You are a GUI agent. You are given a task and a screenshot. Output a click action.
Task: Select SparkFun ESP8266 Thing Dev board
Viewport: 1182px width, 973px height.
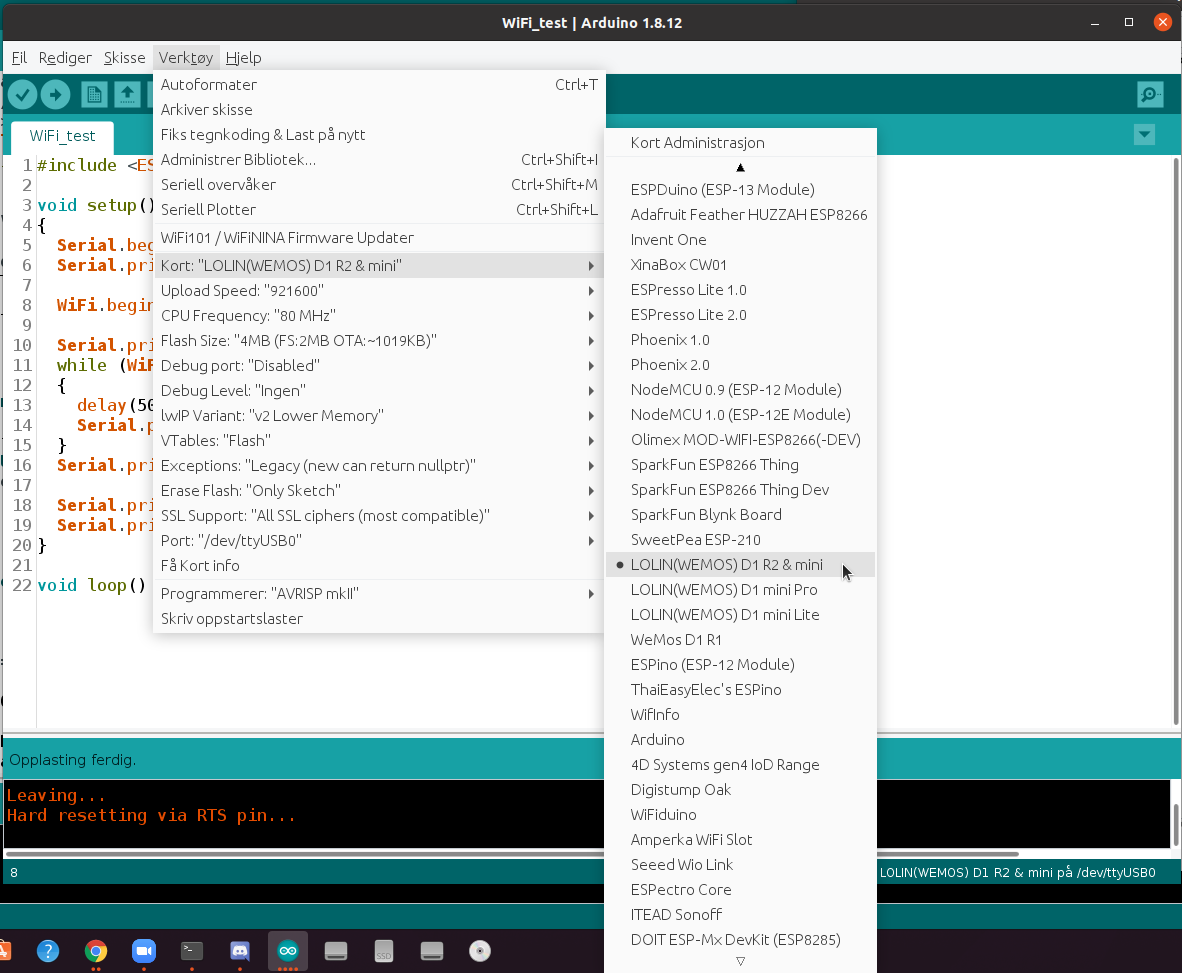pyautogui.click(x=740, y=490)
